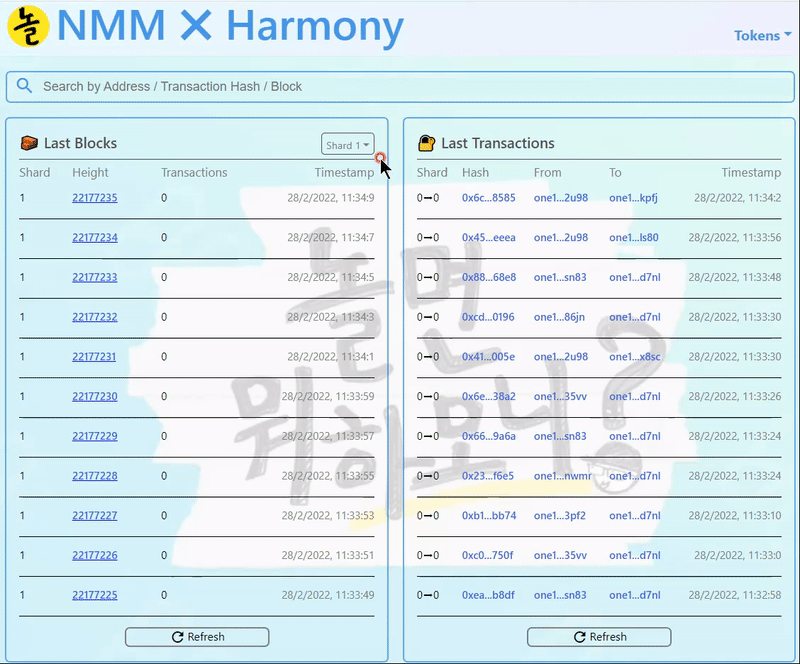Open transaction hash 0xc0...750f

coord(487,555)
